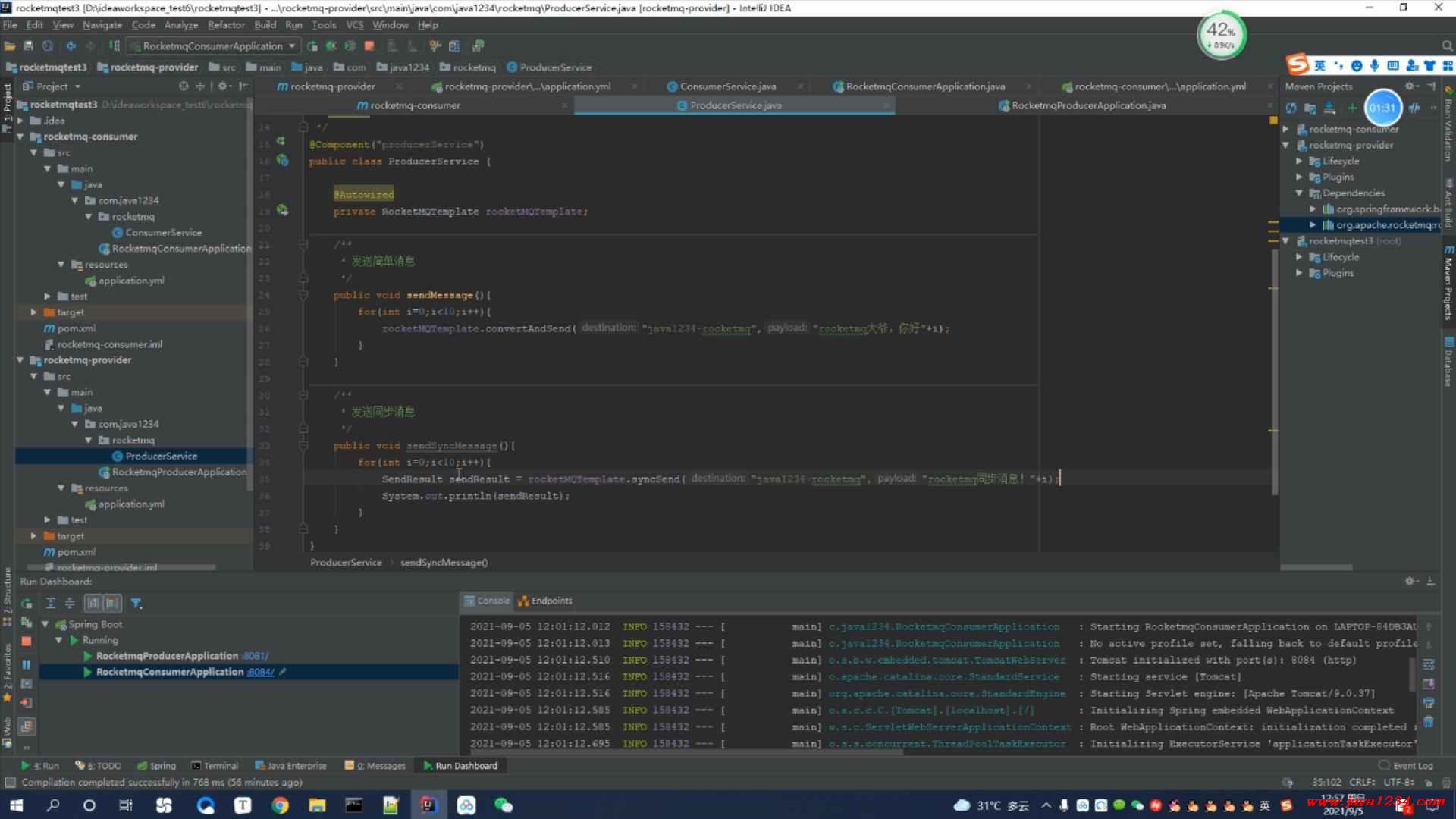Click Generate Sources icon in Maven panel

tap(1310, 108)
